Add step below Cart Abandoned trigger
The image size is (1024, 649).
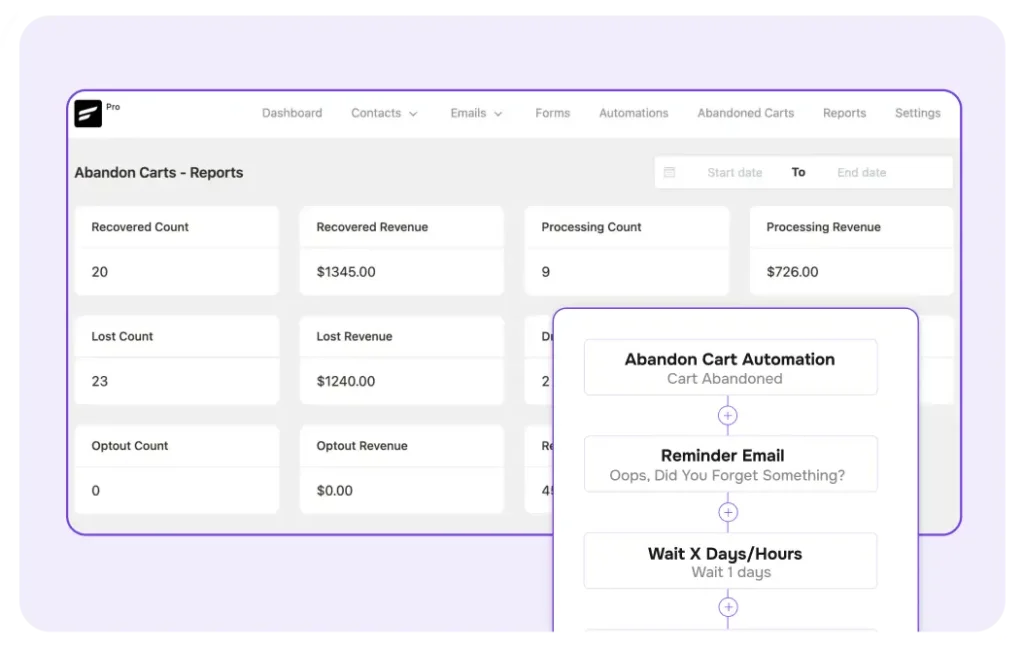728,415
